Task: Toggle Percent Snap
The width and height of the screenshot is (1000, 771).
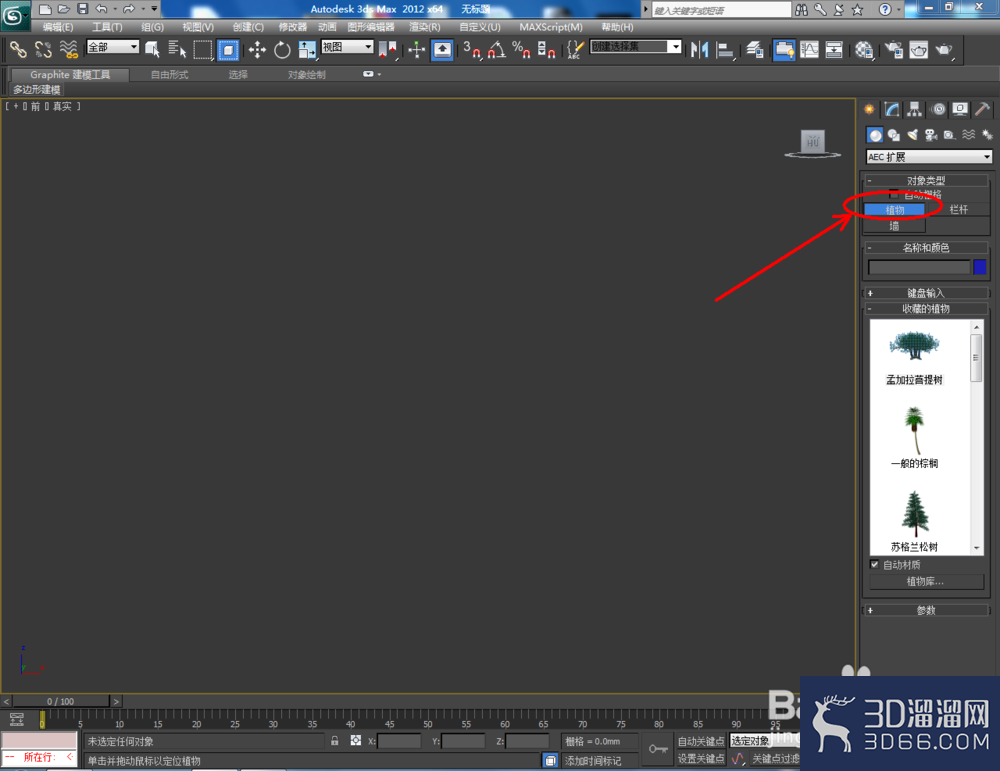Action: pyautogui.click(x=521, y=49)
